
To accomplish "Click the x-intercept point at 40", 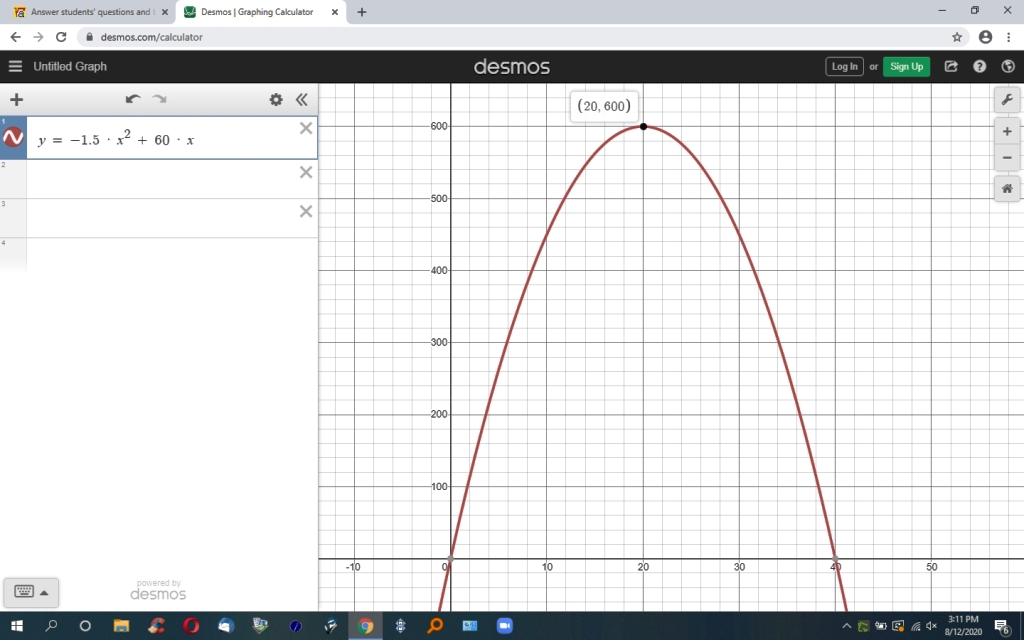I will 835,559.
